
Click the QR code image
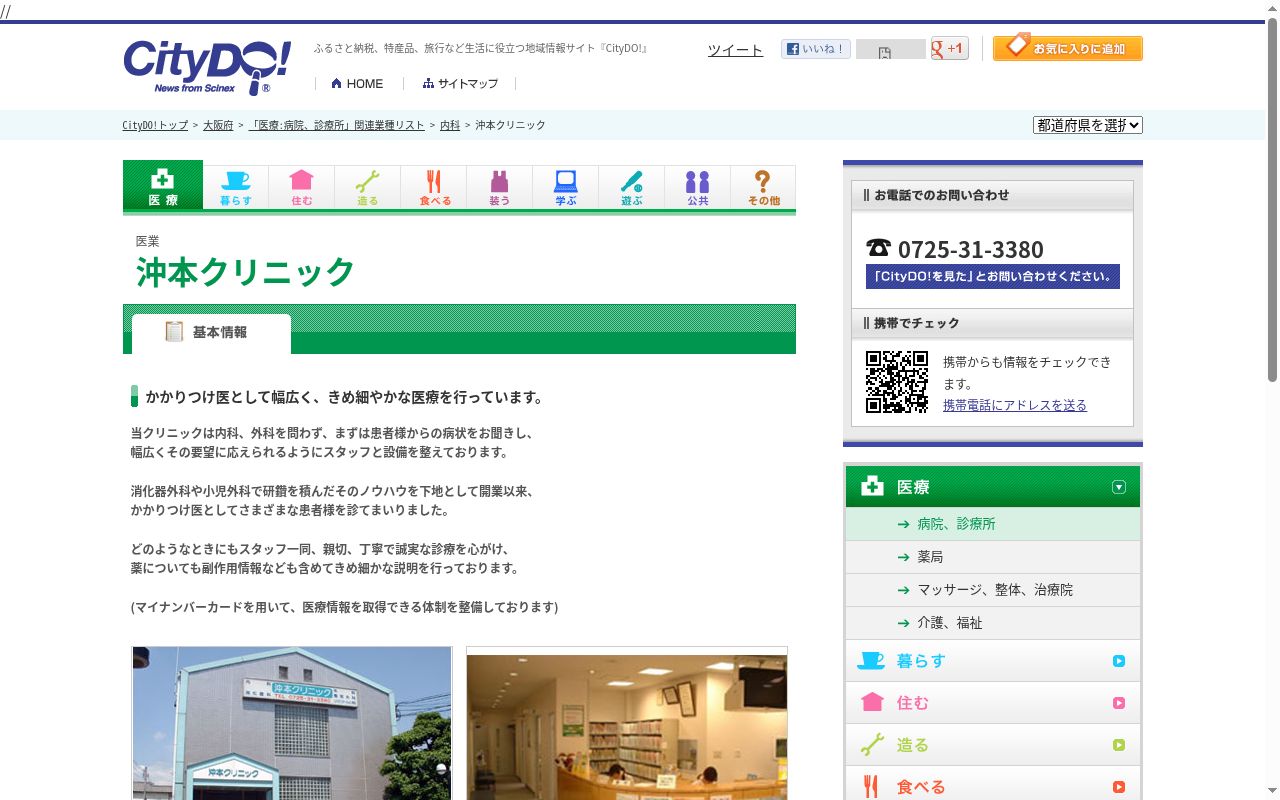[897, 382]
